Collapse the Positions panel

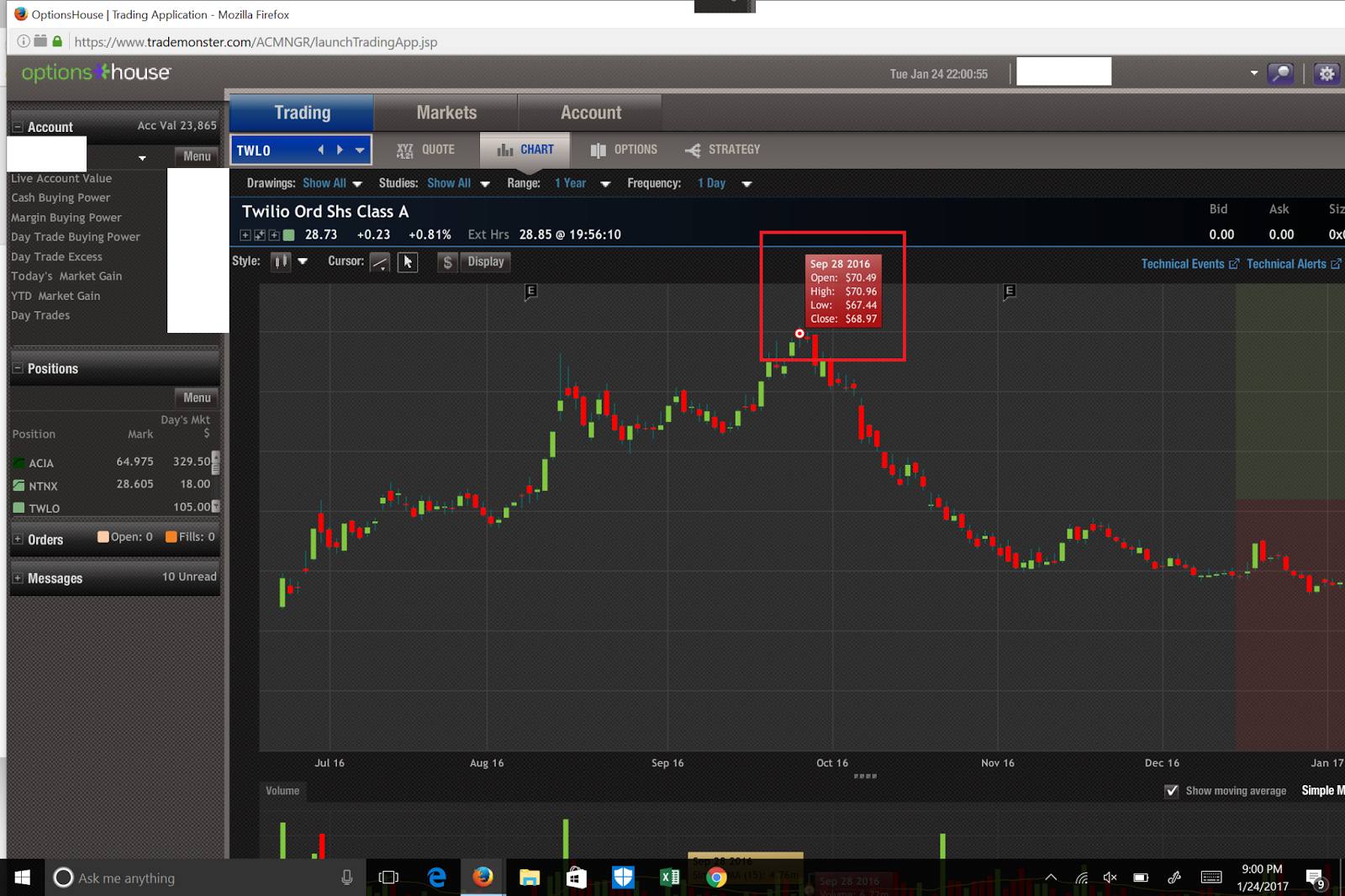click(18, 368)
